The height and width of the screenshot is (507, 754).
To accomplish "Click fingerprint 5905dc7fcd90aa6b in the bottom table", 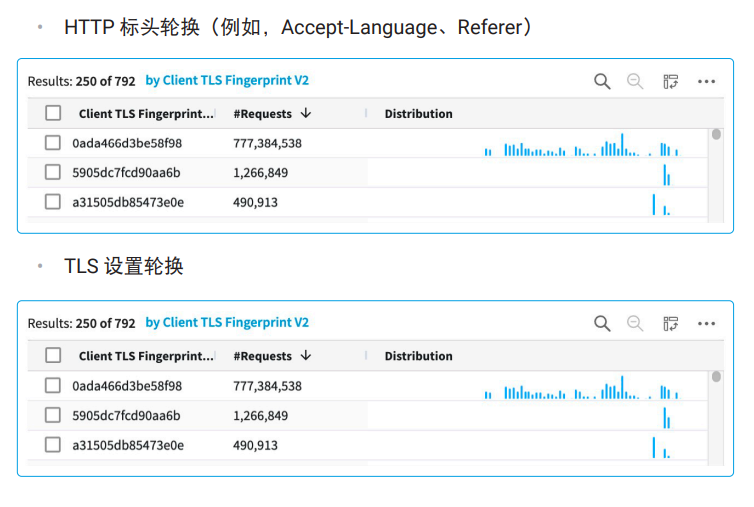I will [x=126, y=416].
